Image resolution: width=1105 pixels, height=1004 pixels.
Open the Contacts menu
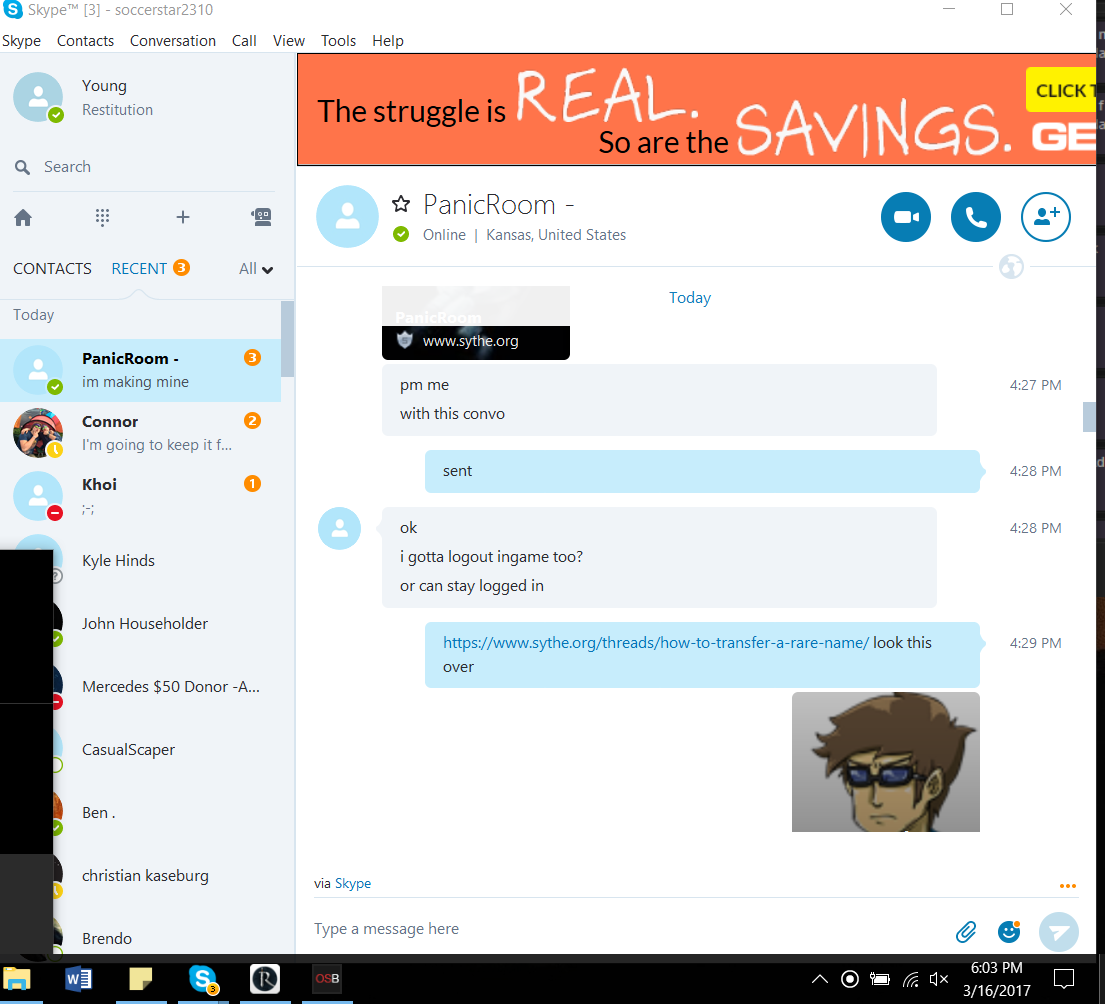click(85, 41)
